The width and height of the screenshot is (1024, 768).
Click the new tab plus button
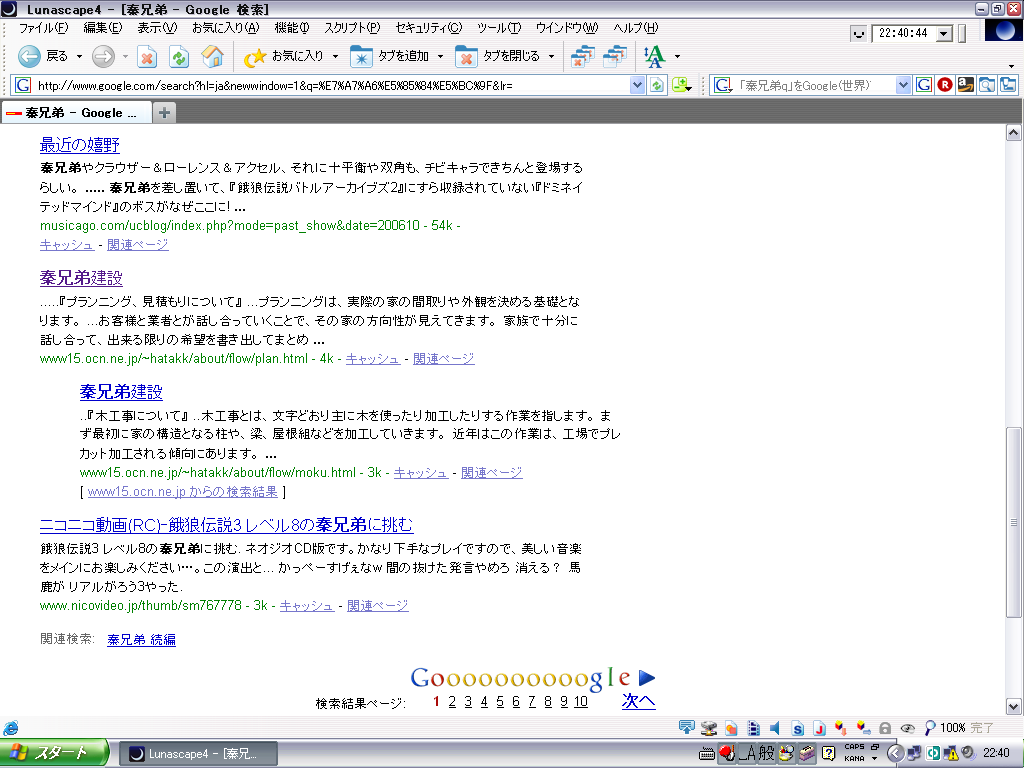pos(164,113)
